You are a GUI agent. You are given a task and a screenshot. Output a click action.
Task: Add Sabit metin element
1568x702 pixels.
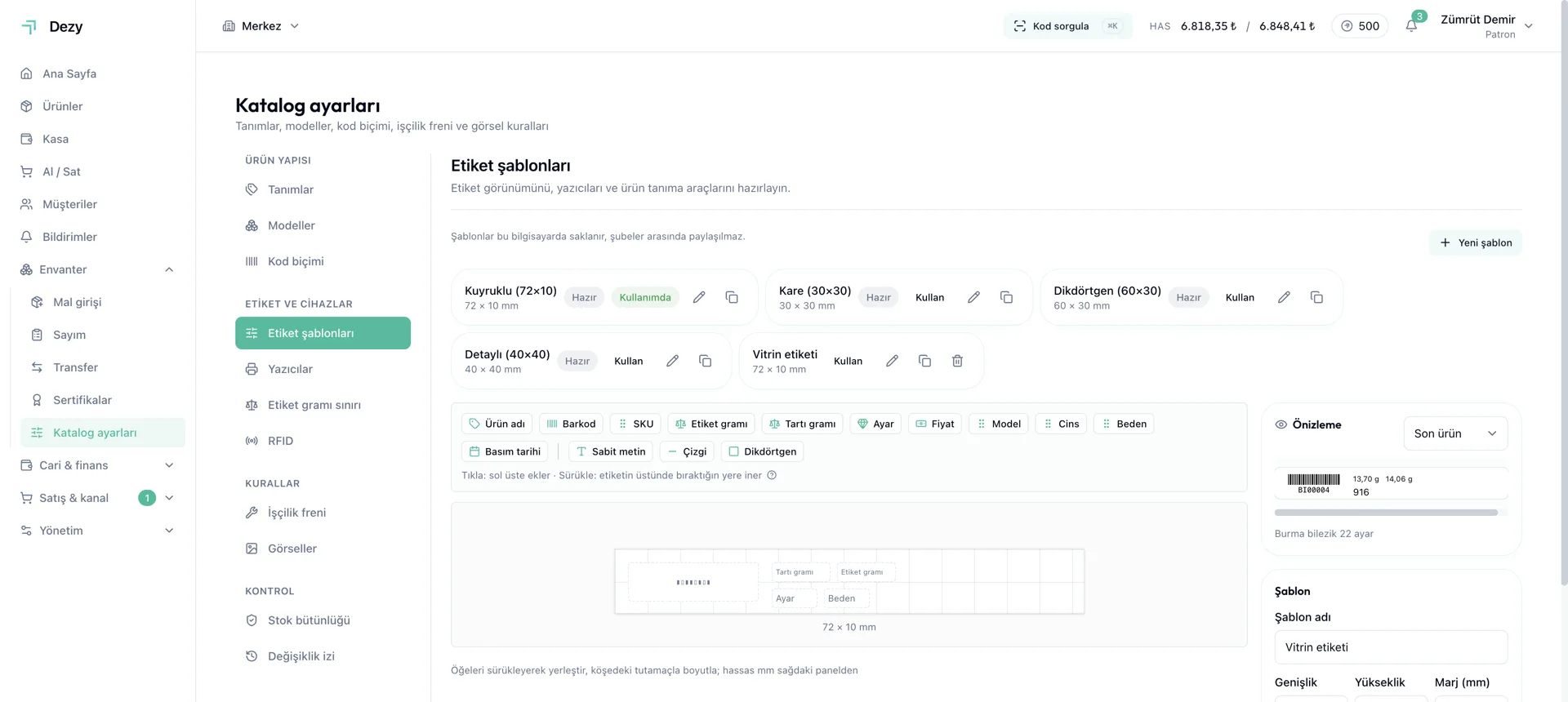(x=611, y=451)
